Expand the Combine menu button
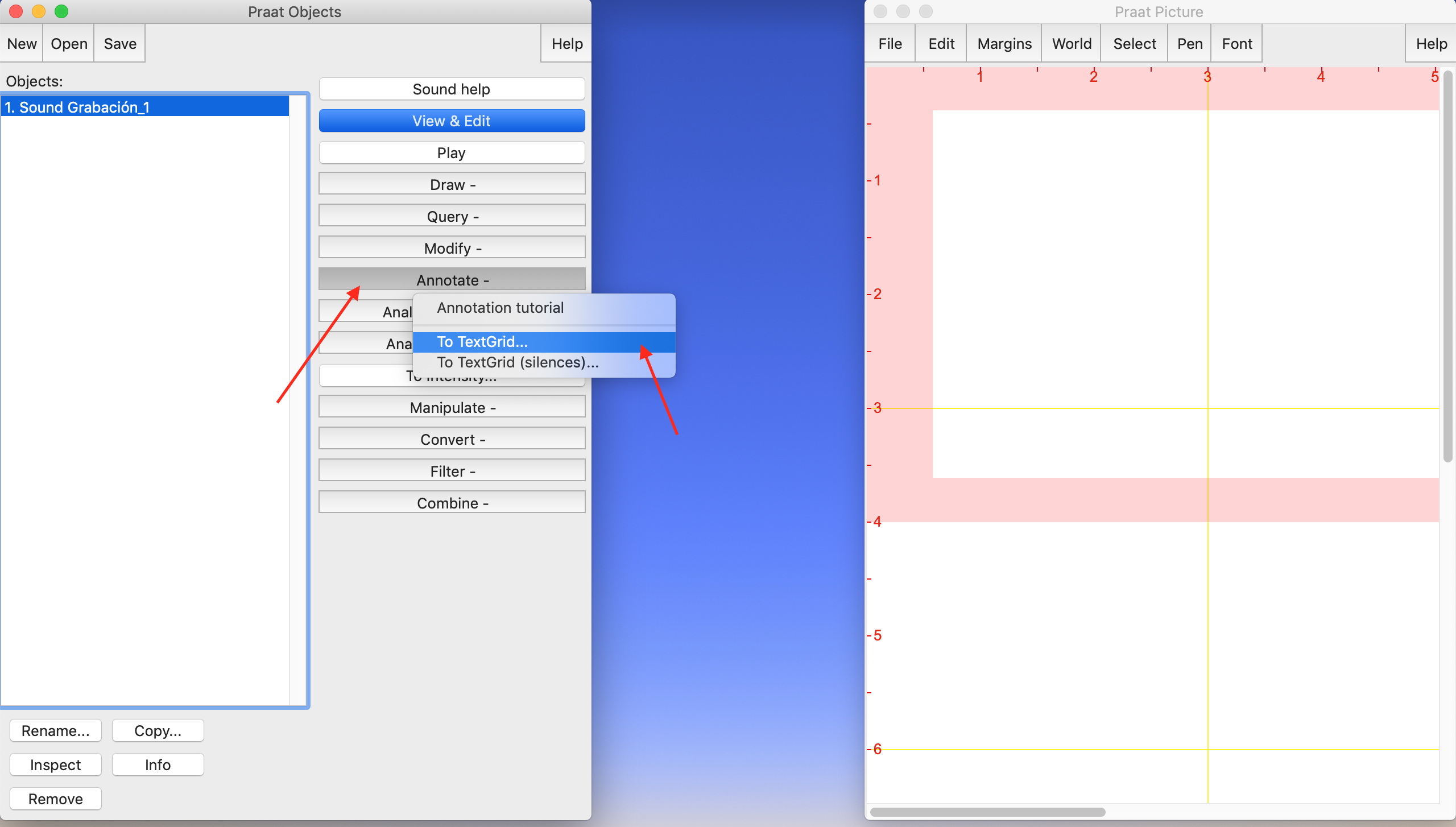1456x827 pixels. pos(452,503)
